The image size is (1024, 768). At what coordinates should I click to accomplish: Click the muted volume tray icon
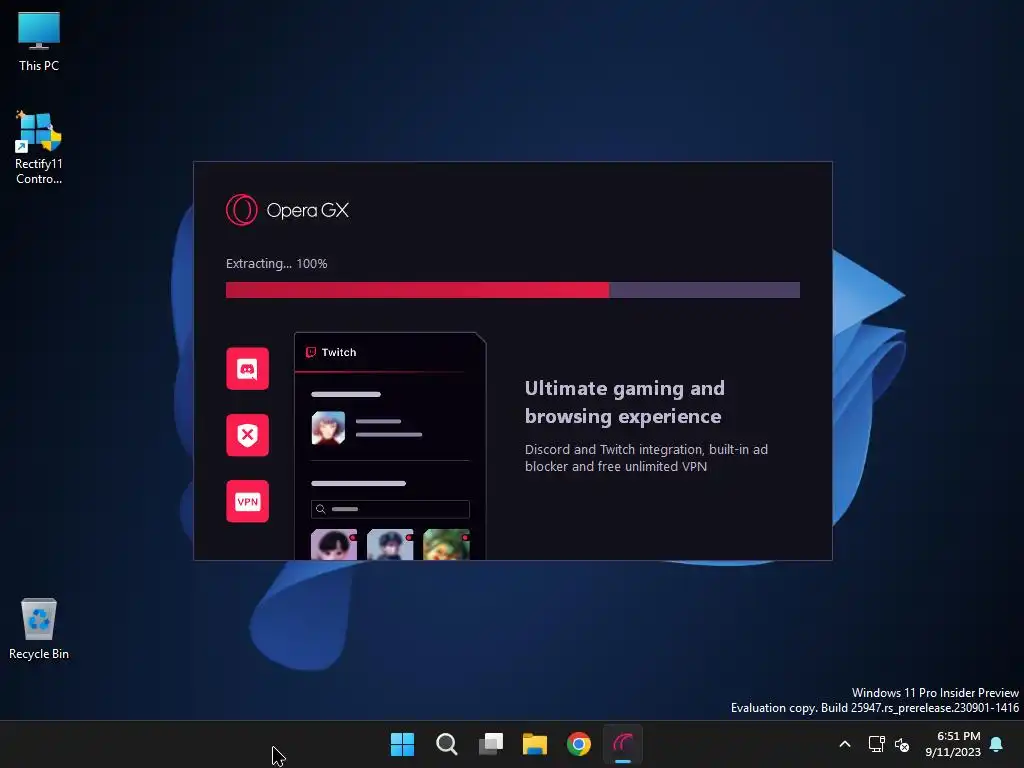point(902,744)
